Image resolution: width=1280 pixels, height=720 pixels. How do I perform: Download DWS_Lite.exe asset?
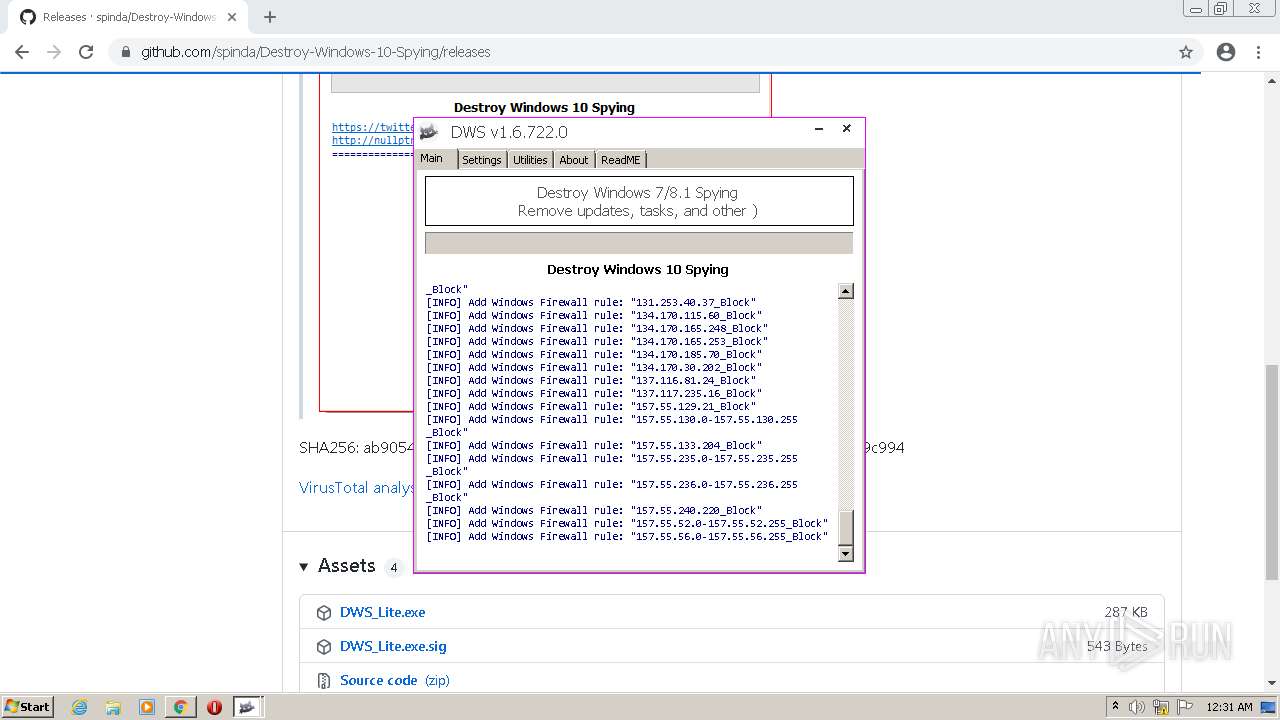click(382, 612)
